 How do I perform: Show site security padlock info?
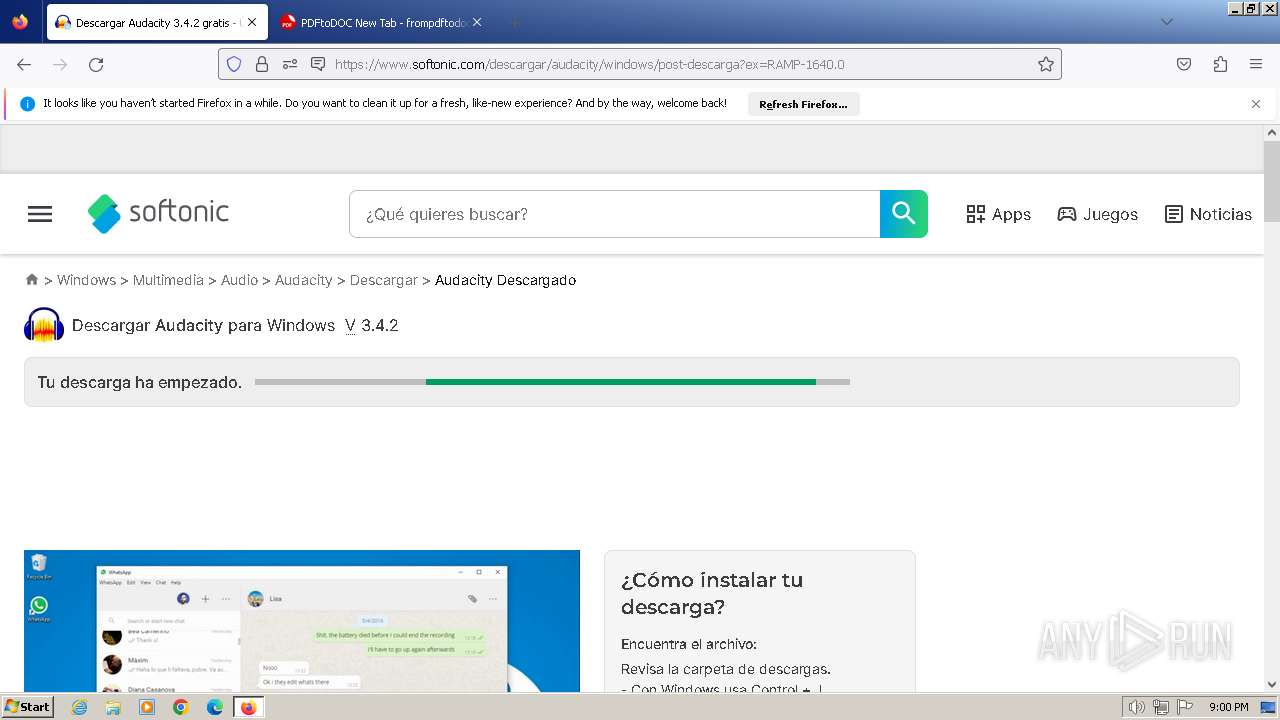click(262, 64)
